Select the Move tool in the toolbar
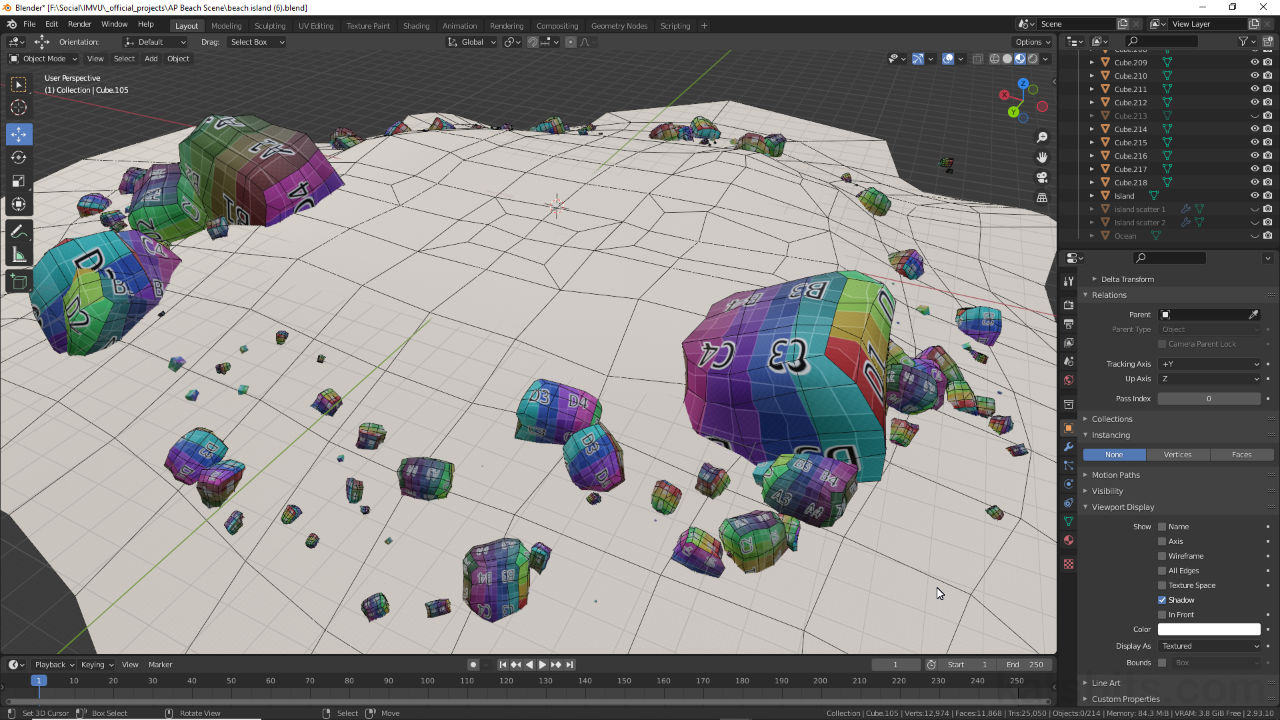1280x720 pixels. tap(19, 134)
